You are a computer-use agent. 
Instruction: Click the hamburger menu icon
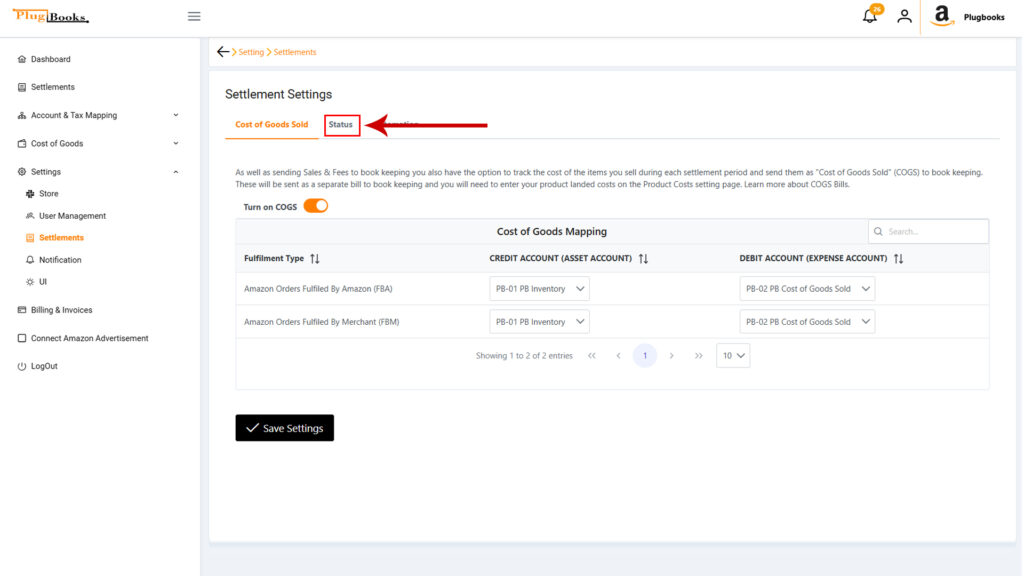pyautogui.click(x=193, y=16)
